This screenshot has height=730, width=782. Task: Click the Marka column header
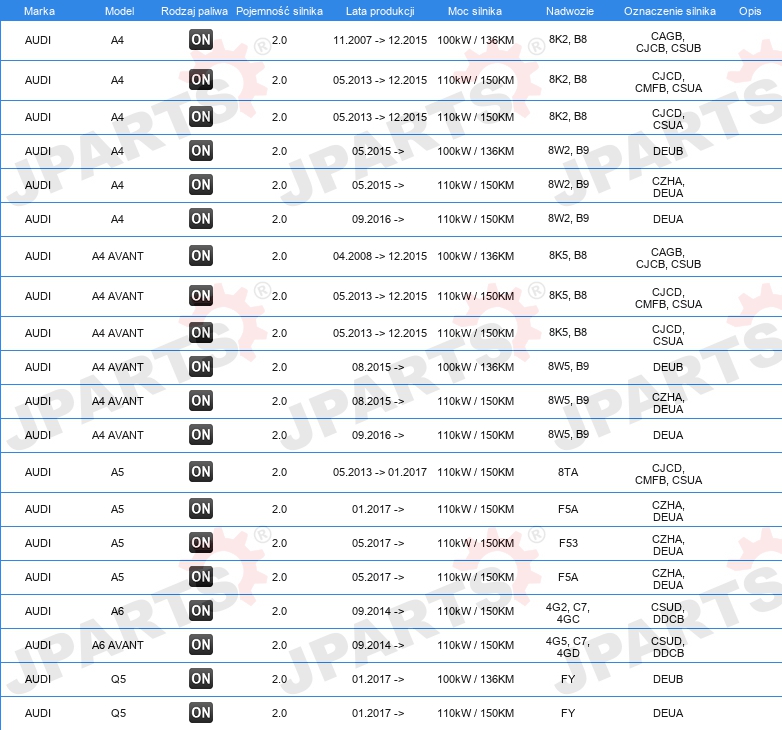[x=39, y=11]
